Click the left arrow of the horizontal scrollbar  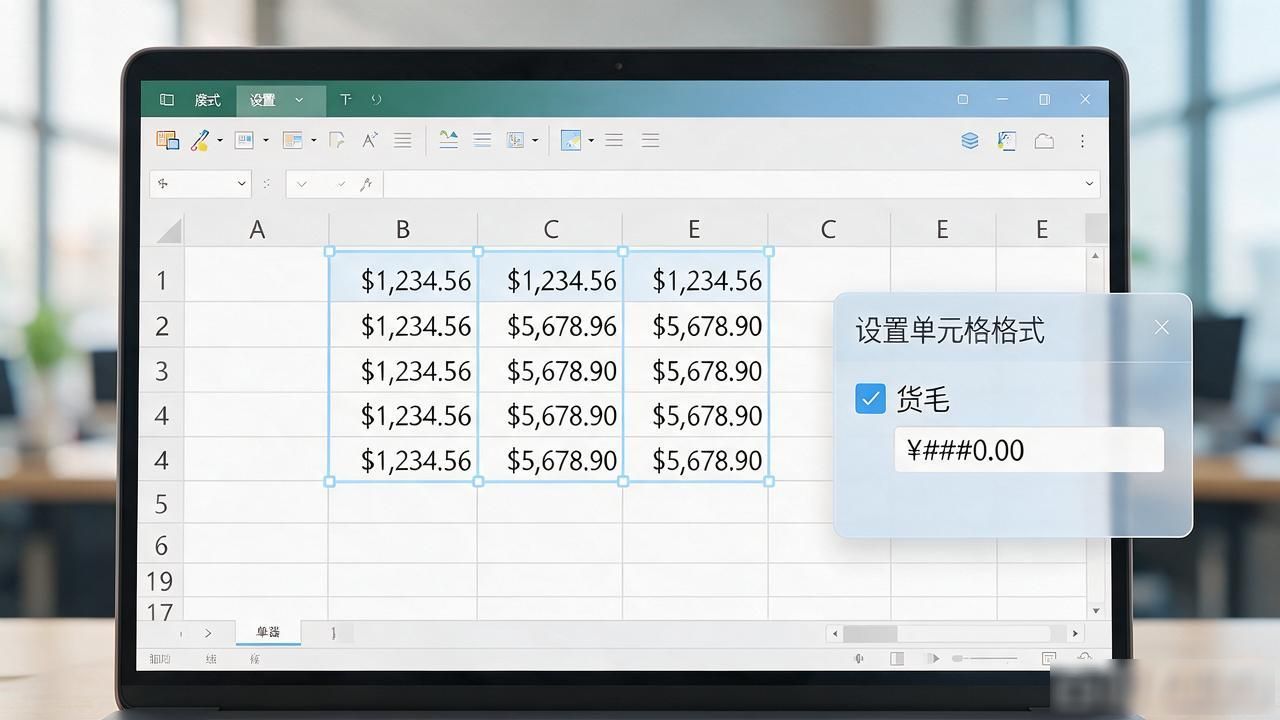833,633
